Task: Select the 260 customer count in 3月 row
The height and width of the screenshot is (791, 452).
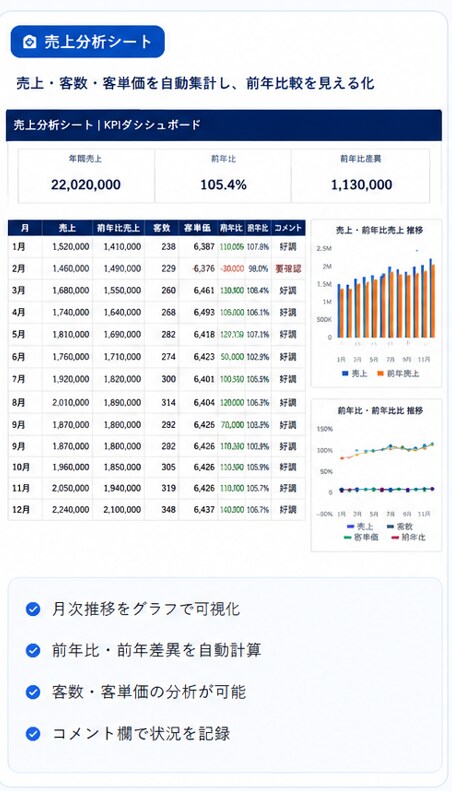Action: (x=168, y=291)
